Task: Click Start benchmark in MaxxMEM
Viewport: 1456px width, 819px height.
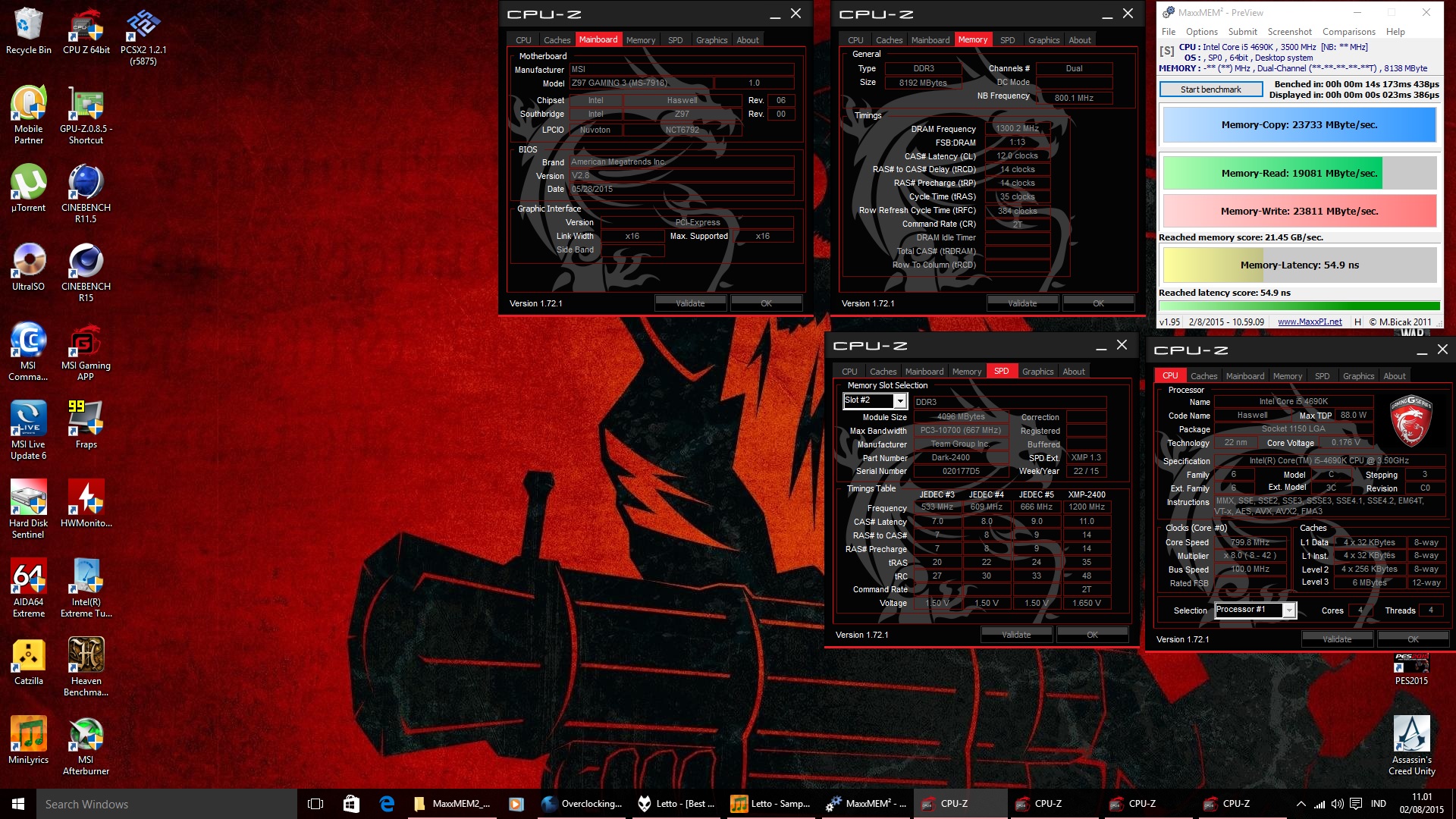Action: click(1211, 89)
